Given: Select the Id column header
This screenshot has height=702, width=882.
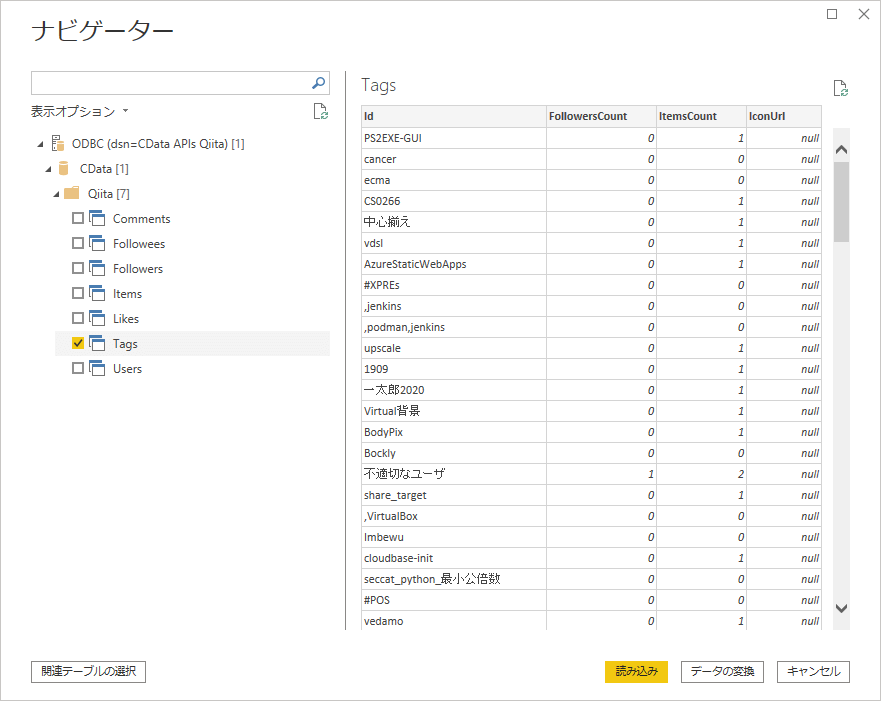Looking at the screenshot, I should (454, 116).
